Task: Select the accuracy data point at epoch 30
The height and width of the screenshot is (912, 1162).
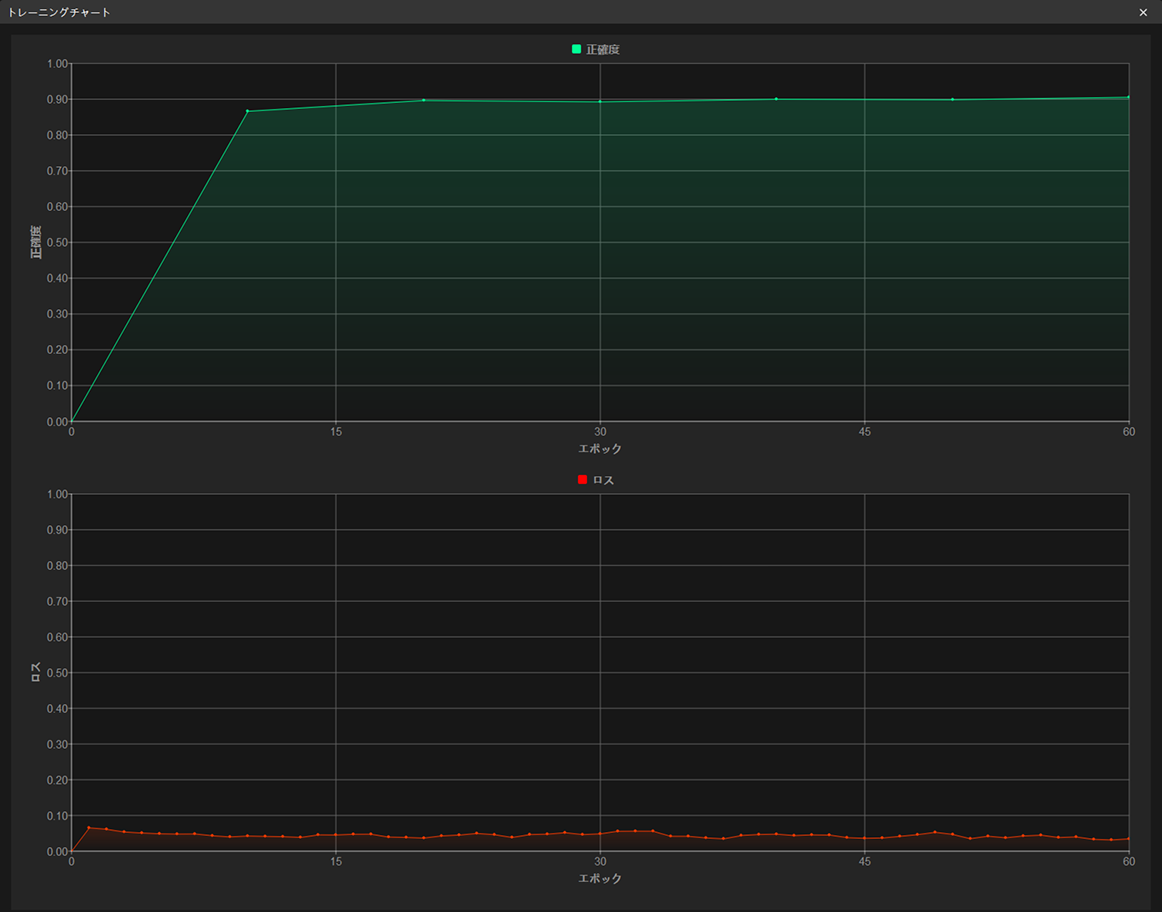Action: point(600,101)
